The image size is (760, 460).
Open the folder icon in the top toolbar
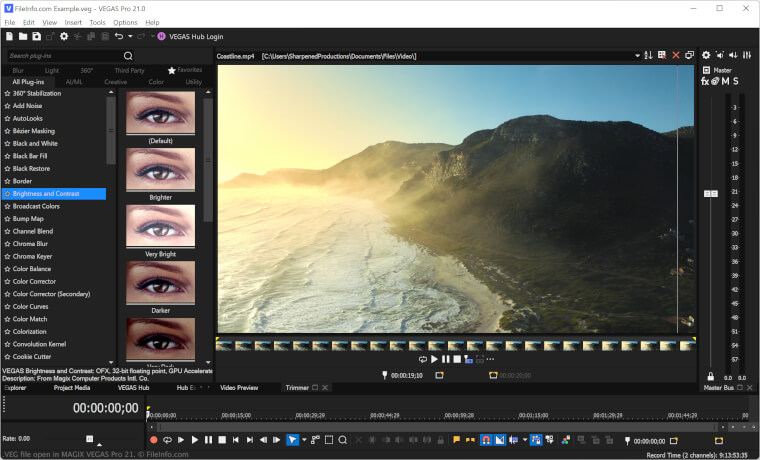click(x=22, y=37)
